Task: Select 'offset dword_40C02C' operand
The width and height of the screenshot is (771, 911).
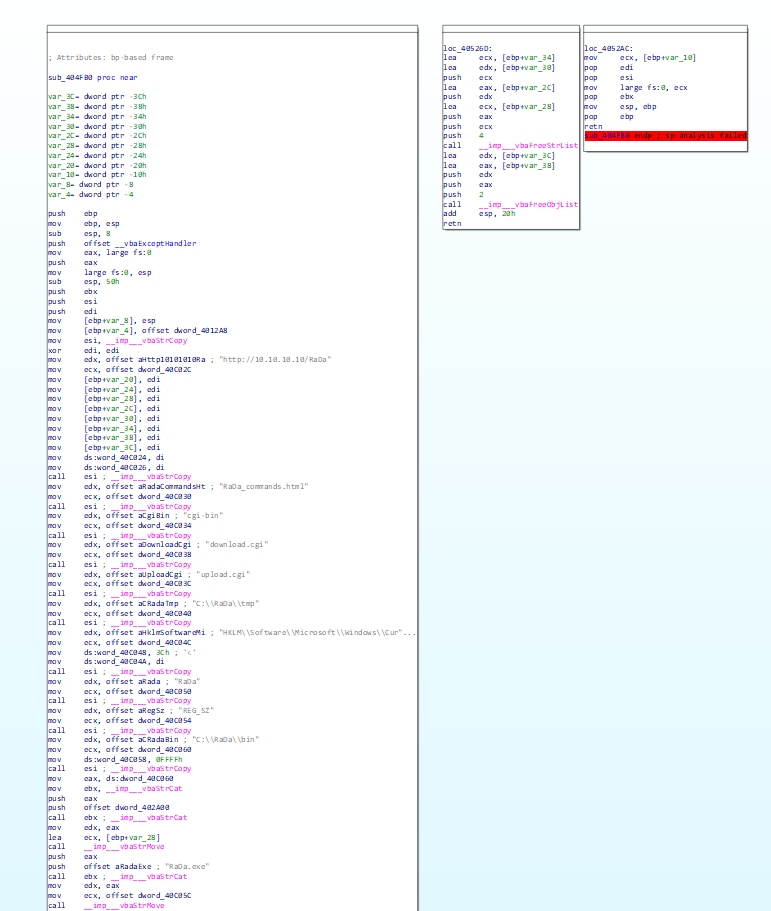Action: [x=149, y=370]
